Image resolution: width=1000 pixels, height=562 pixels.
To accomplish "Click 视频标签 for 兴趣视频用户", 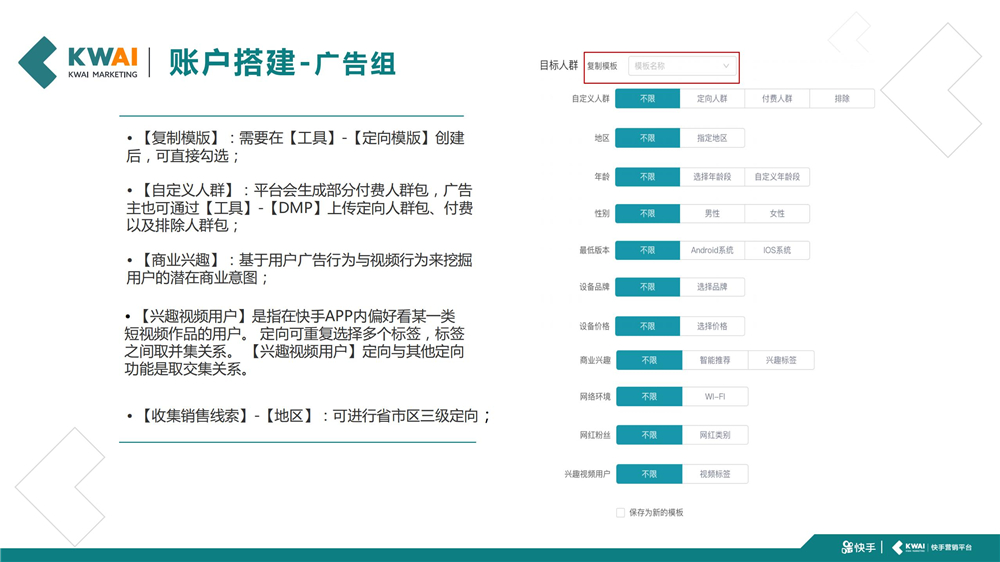I will pos(714,474).
